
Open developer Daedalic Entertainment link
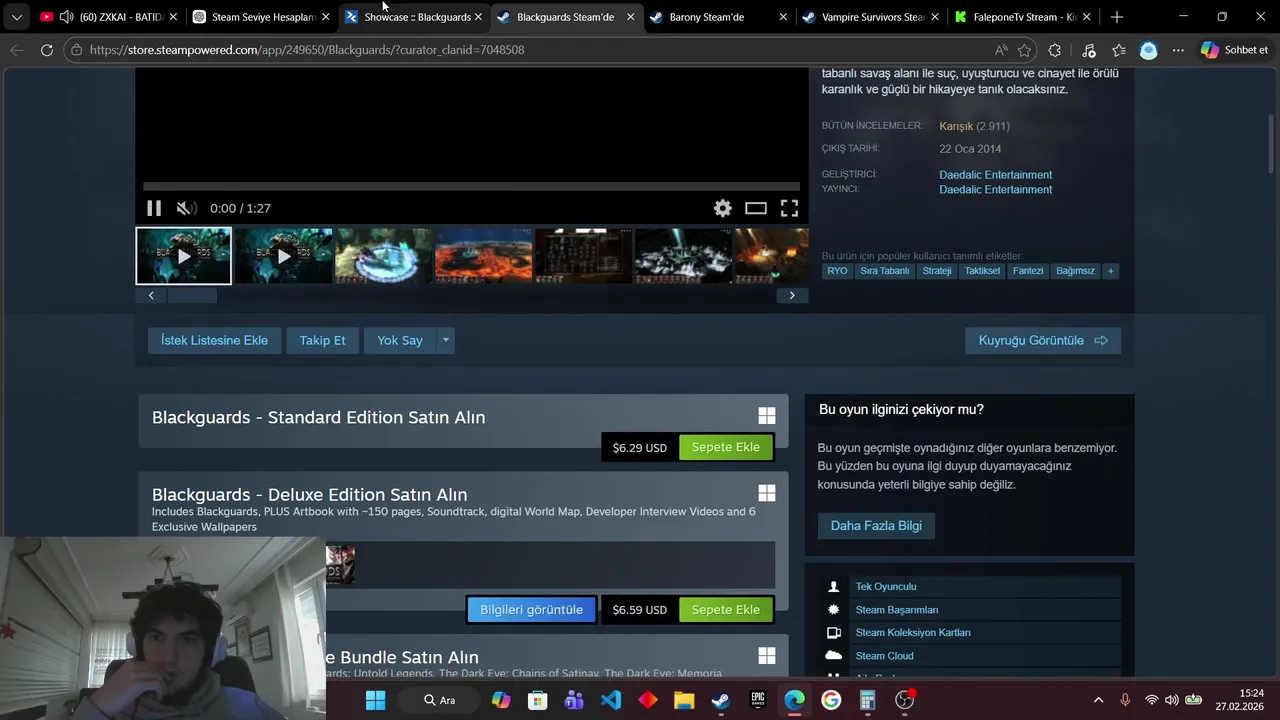(x=995, y=175)
